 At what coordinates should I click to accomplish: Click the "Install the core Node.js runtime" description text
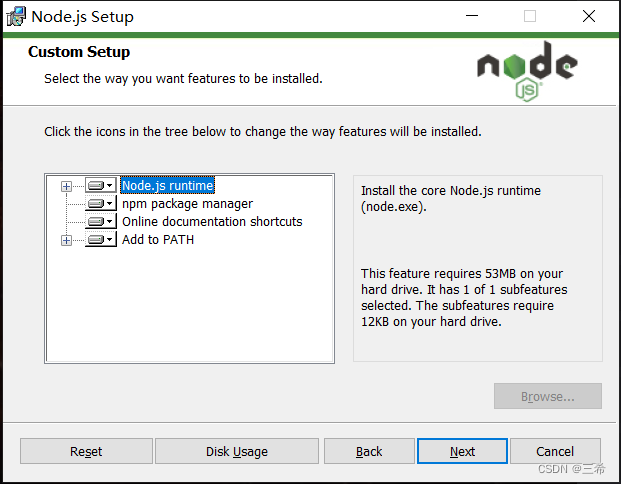coord(451,199)
